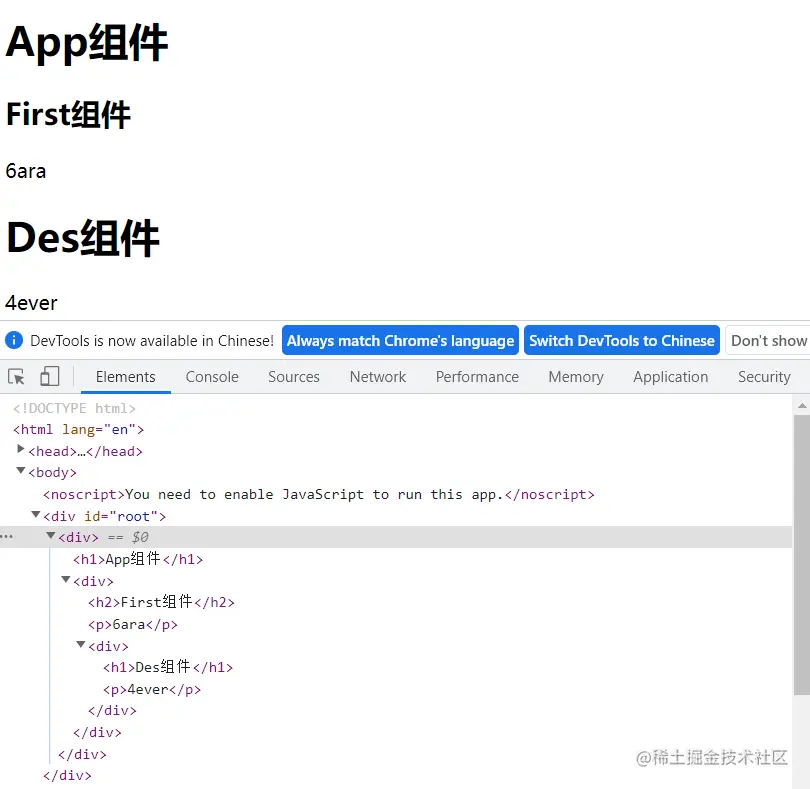Image resolution: width=810 pixels, height=789 pixels.
Task: Toggle the device toolbar icon
Action: pos(50,376)
